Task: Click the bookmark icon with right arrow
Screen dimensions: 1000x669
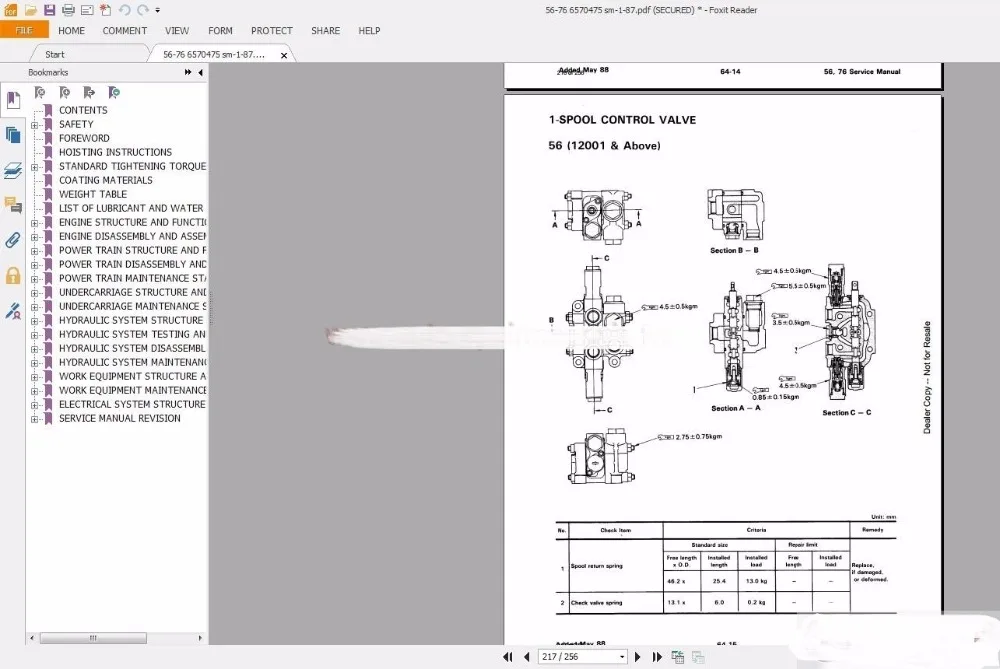Action: pos(89,92)
